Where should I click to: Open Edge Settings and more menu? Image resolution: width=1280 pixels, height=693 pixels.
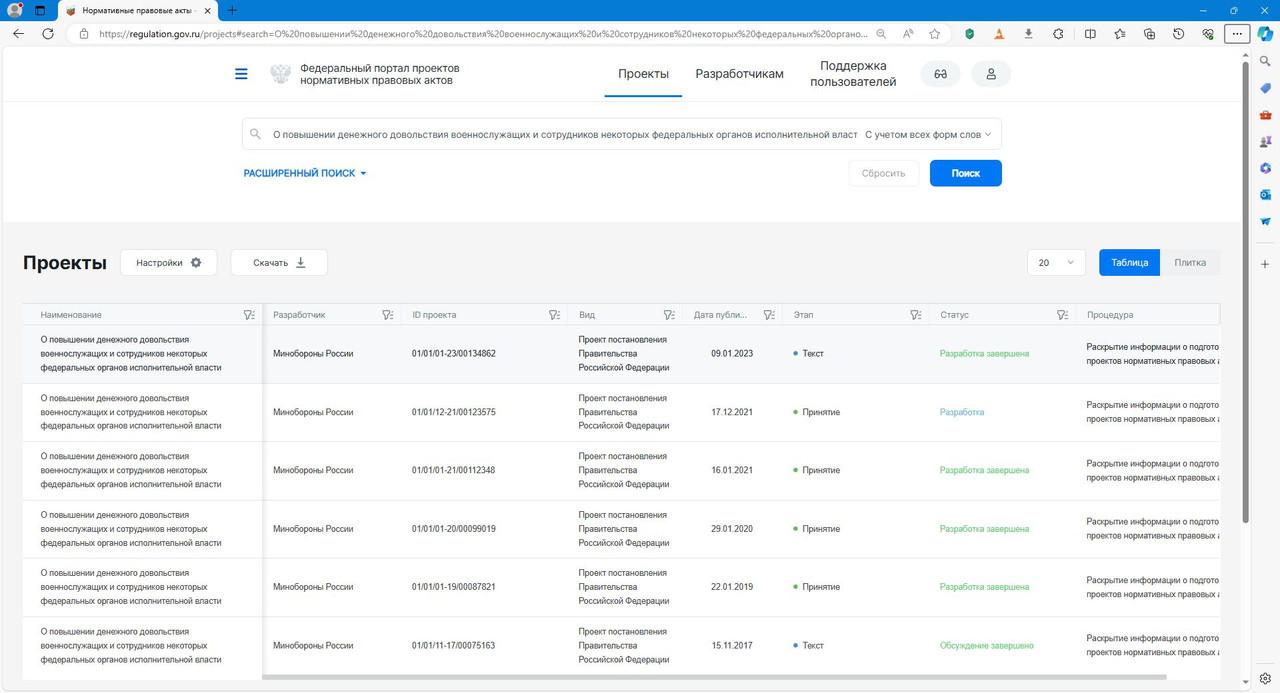coord(1238,33)
